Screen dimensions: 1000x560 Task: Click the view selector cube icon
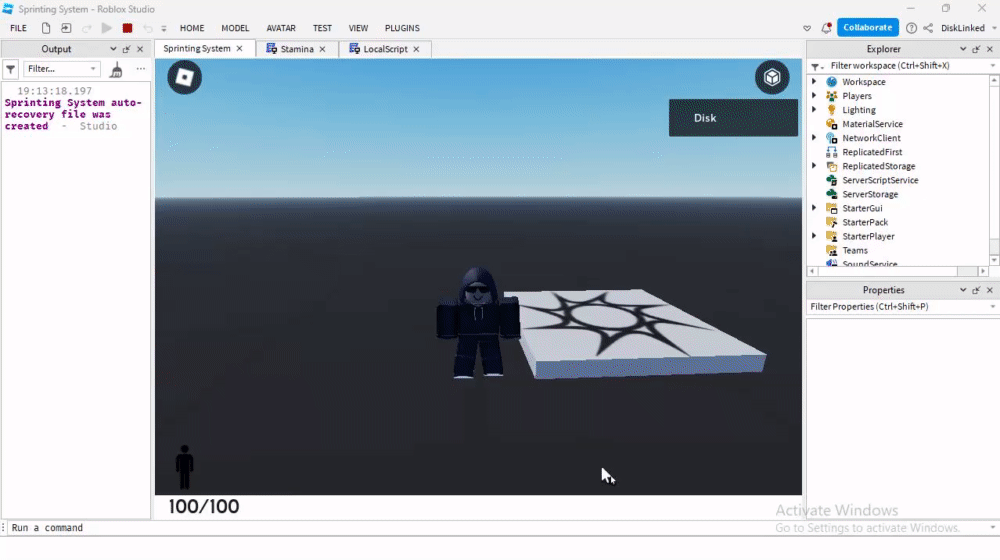click(x=772, y=77)
